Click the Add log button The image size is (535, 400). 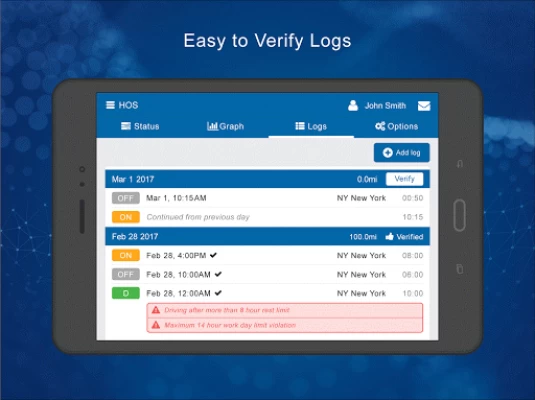click(402, 153)
